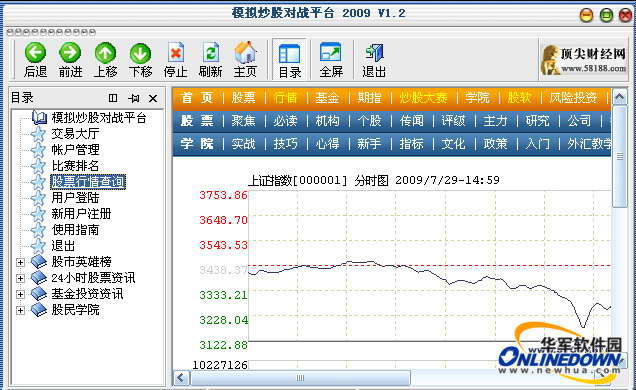636x390 pixels.
Task: Open the 顶尖财经网 logo banner
Action: [584, 60]
